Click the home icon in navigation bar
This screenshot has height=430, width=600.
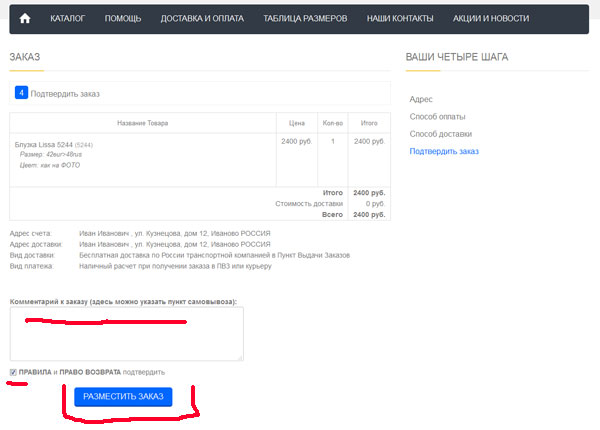(x=25, y=18)
